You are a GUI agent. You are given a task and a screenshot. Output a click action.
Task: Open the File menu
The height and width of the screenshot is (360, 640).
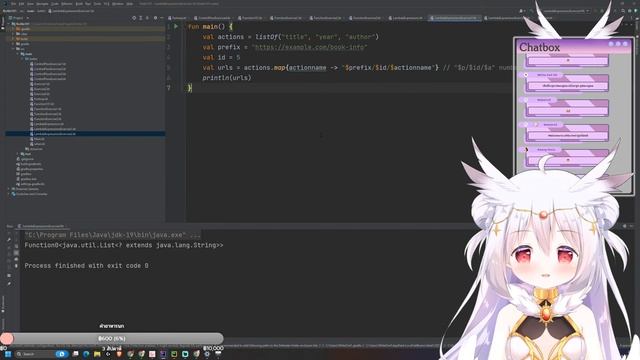point(13,4)
